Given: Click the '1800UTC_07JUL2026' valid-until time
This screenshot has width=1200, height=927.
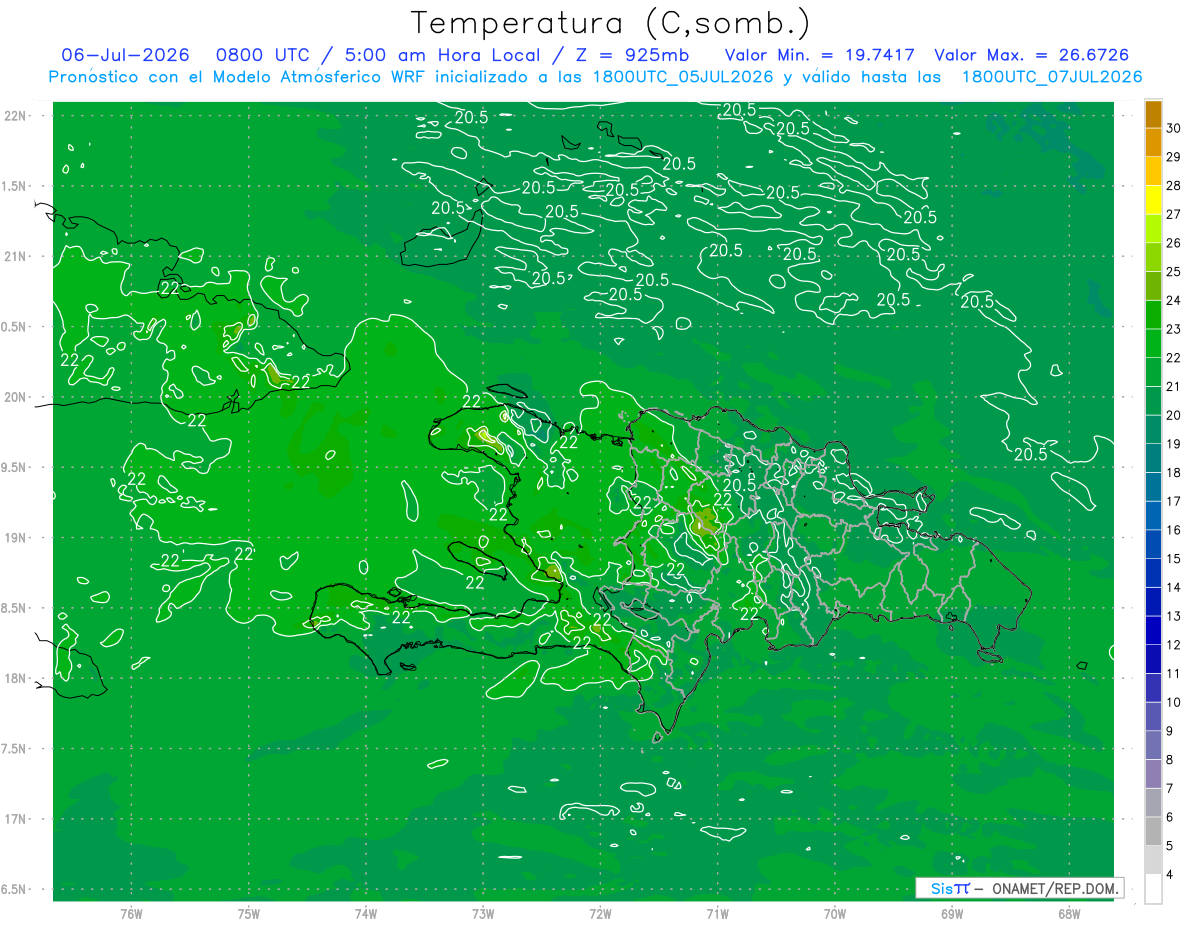Looking at the screenshot, I should [x=1052, y=77].
